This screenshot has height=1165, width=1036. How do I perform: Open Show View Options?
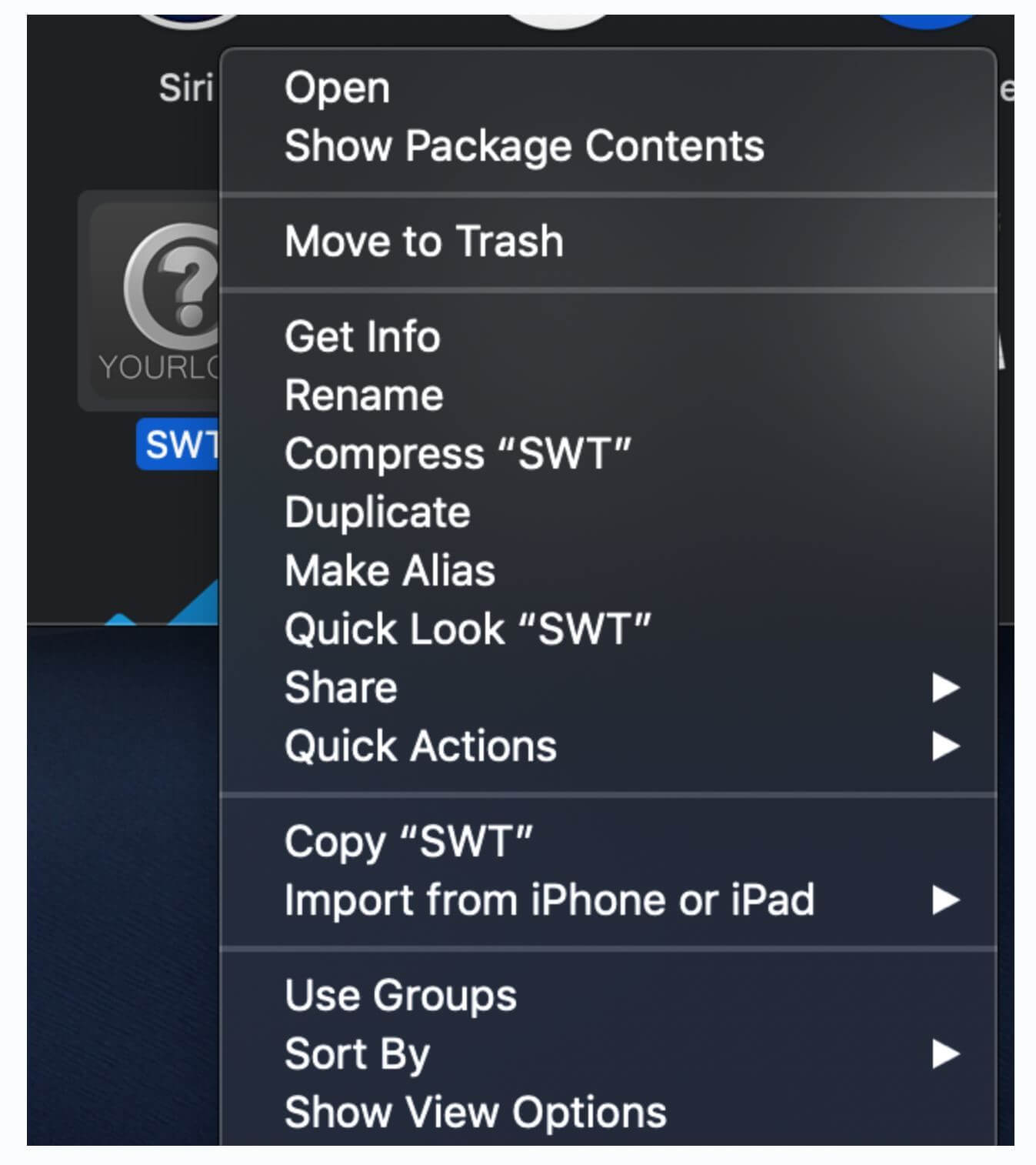[x=475, y=1113]
